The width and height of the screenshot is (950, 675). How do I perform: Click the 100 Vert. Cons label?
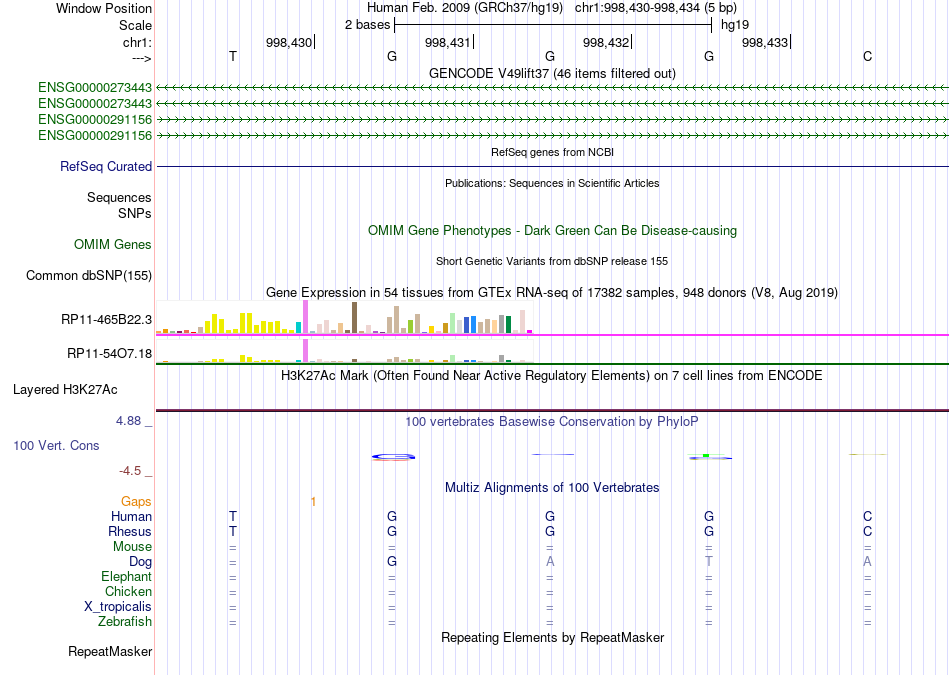pyautogui.click(x=56, y=445)
